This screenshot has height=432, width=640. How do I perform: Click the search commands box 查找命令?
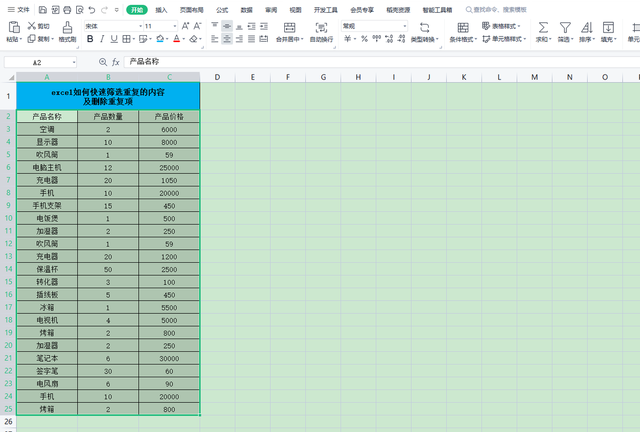pyautogui.click(x=496, y=10)
